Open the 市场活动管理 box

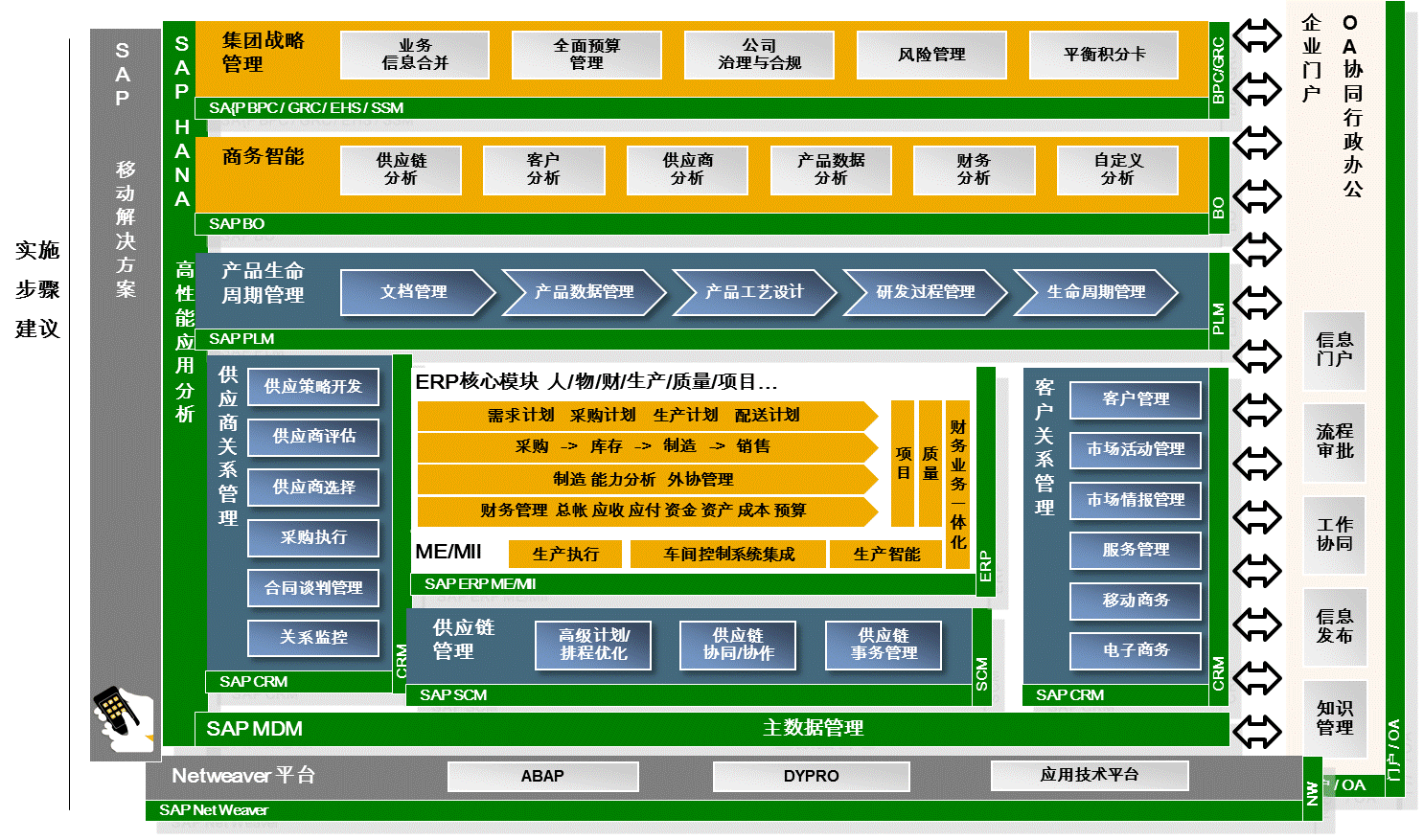[1136, 449]
